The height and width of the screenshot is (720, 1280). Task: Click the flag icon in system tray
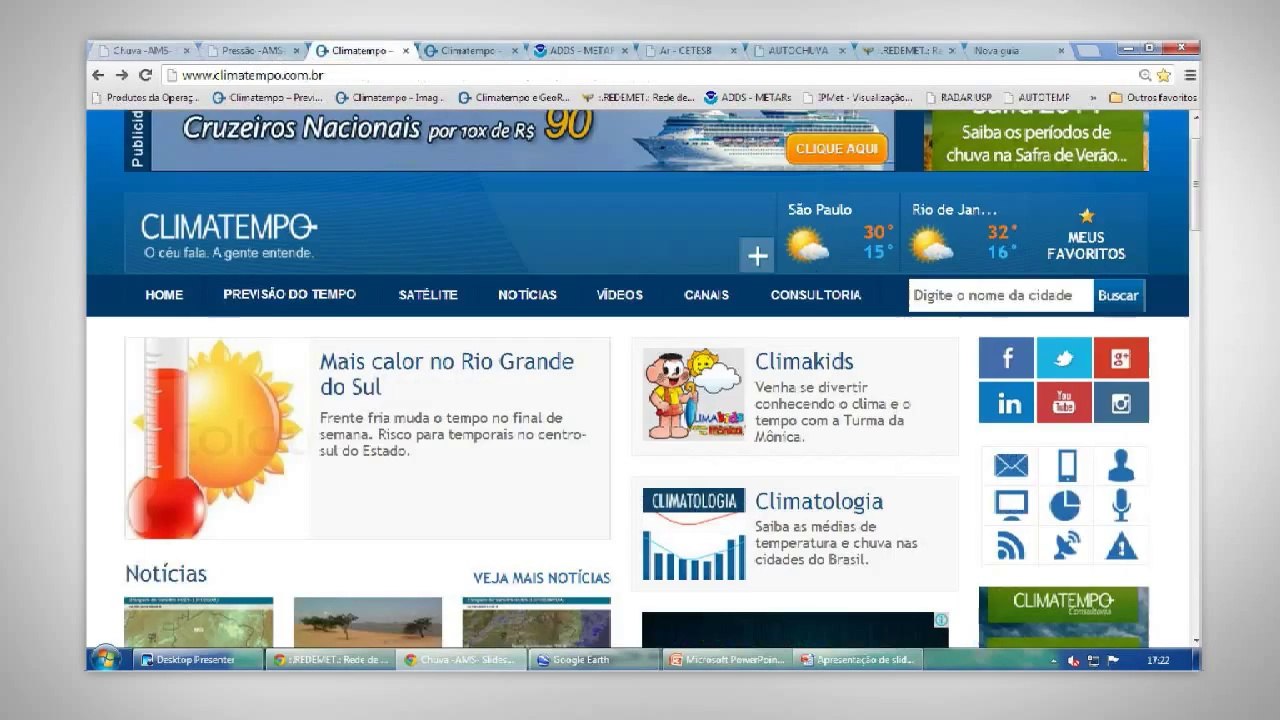[1113, 660]
